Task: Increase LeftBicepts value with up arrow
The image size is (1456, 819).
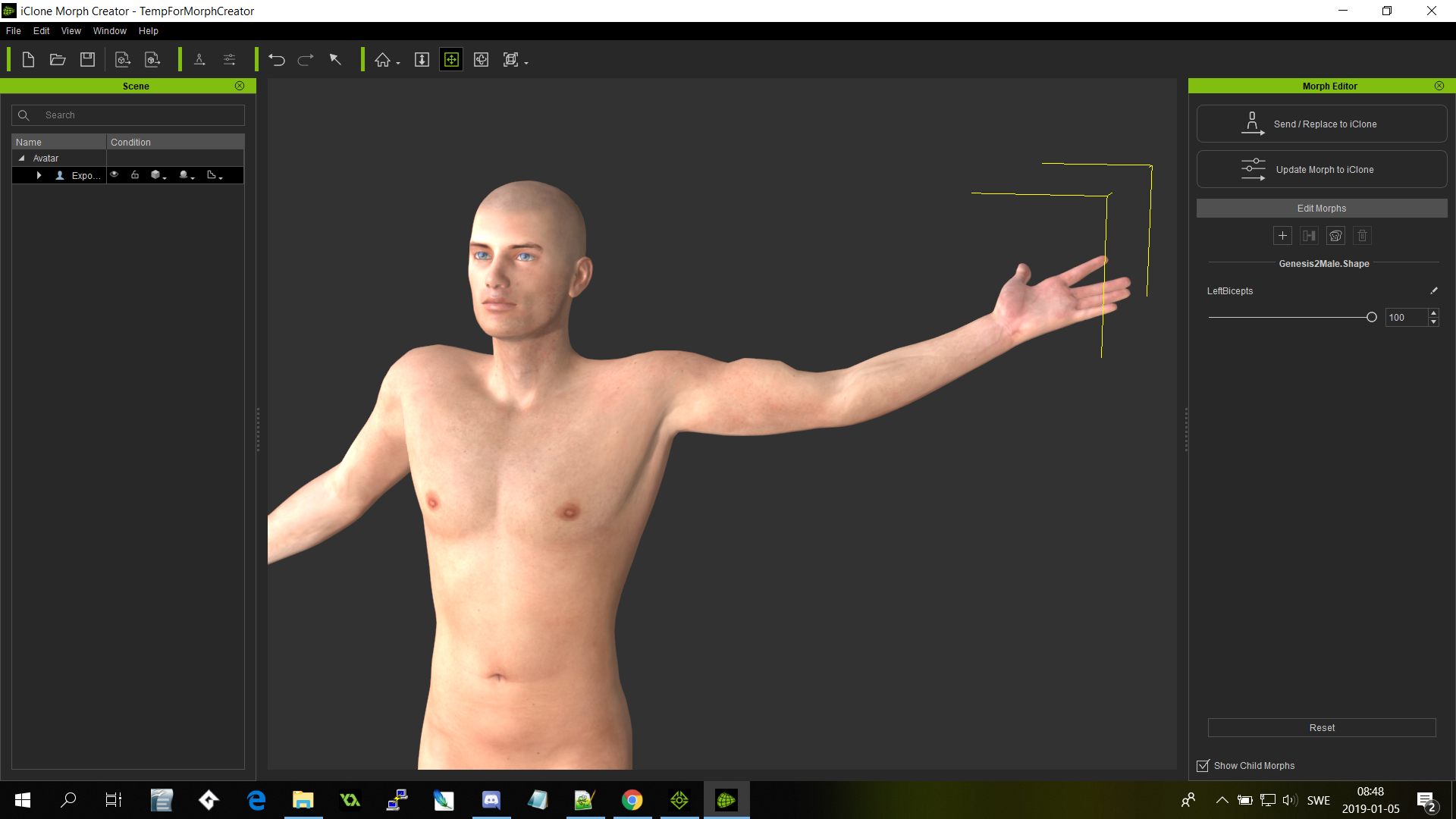Action: point(1433,313)
